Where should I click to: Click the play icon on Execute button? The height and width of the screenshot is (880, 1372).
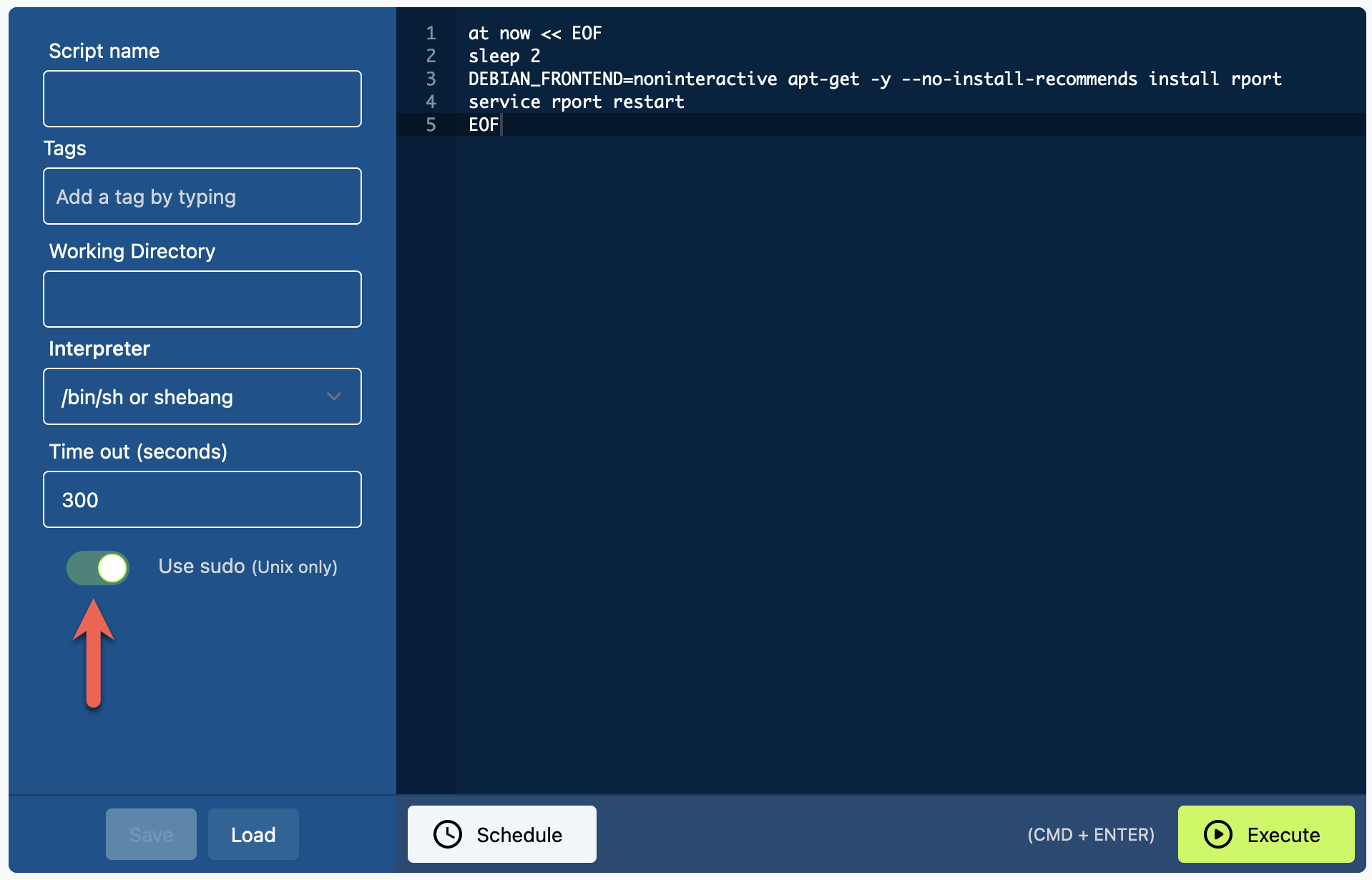point(1217,834)
